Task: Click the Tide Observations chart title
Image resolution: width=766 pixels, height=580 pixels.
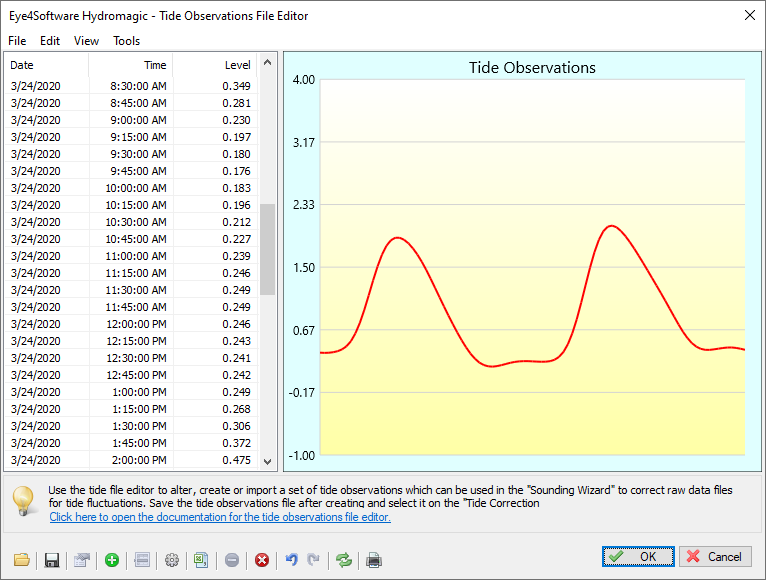Action: [532, 67]
